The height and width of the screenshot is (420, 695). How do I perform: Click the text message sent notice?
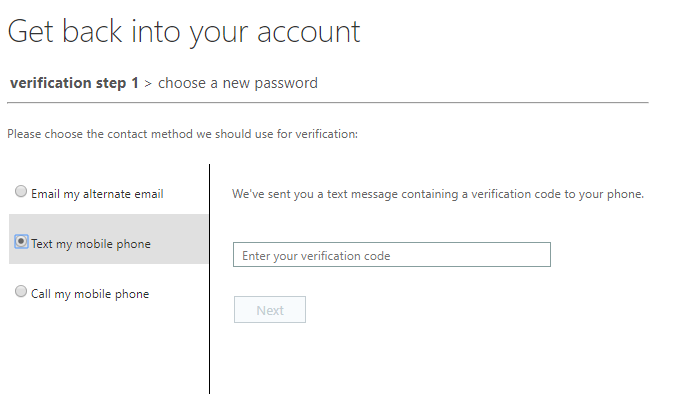click(x=438, y=194)
